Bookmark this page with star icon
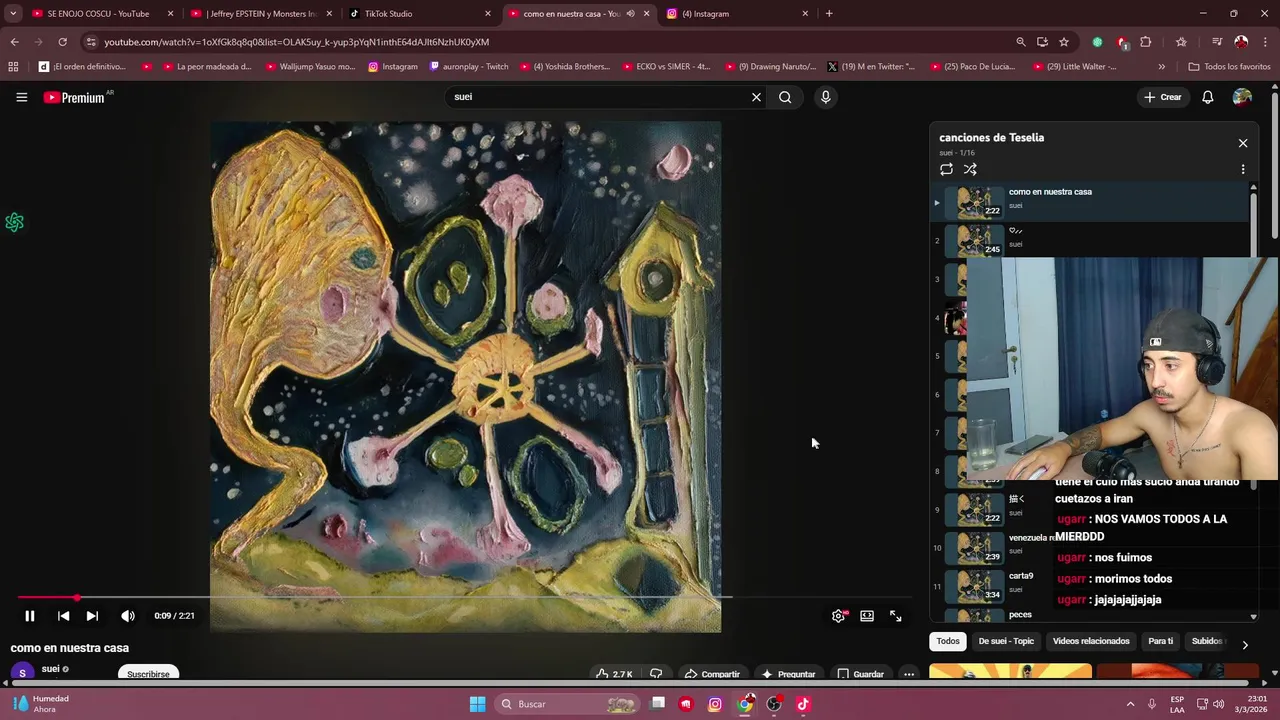The image size is (1280, 720). (1064, 42)
